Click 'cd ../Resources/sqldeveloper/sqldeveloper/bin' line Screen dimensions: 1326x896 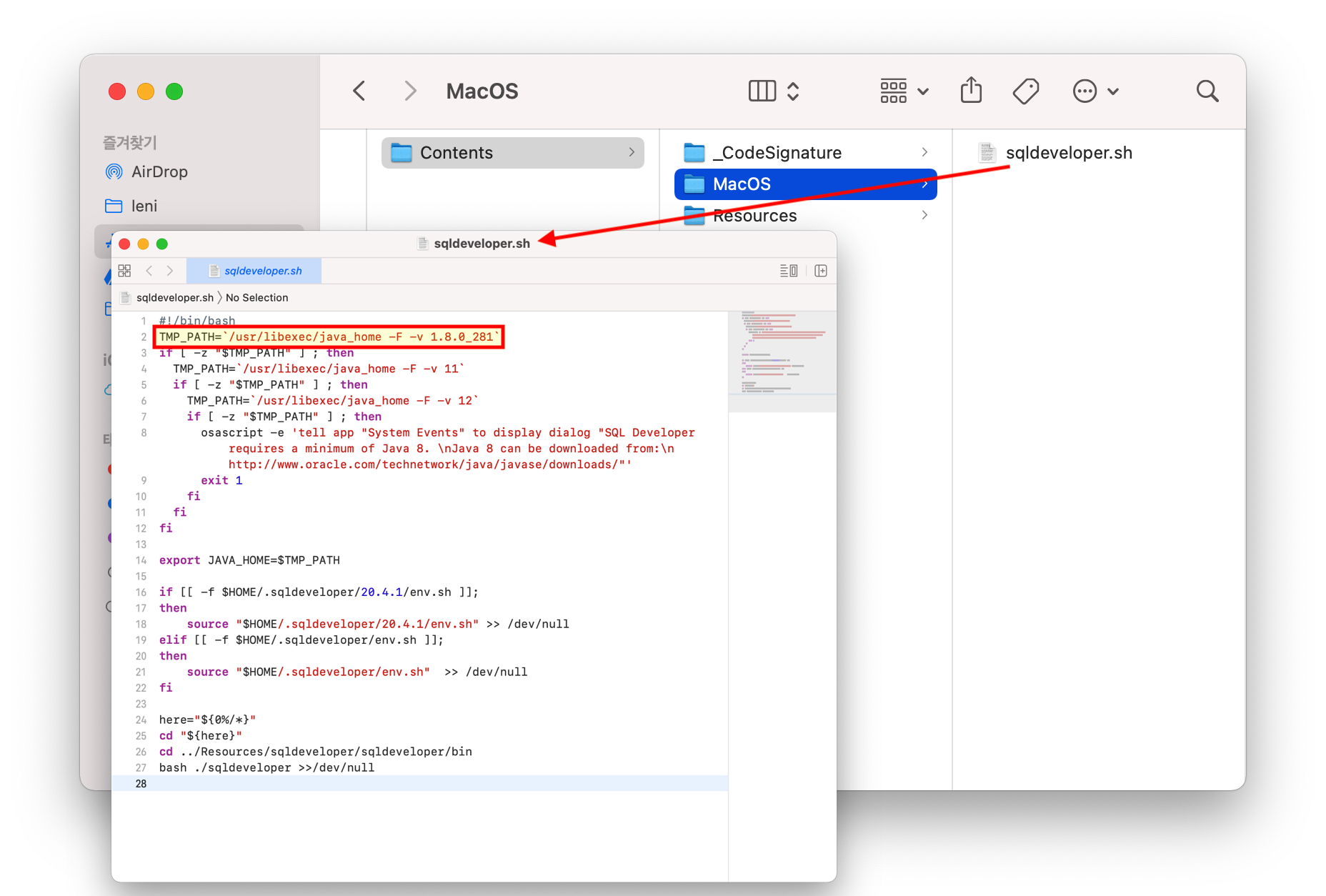tap(316, 752)
